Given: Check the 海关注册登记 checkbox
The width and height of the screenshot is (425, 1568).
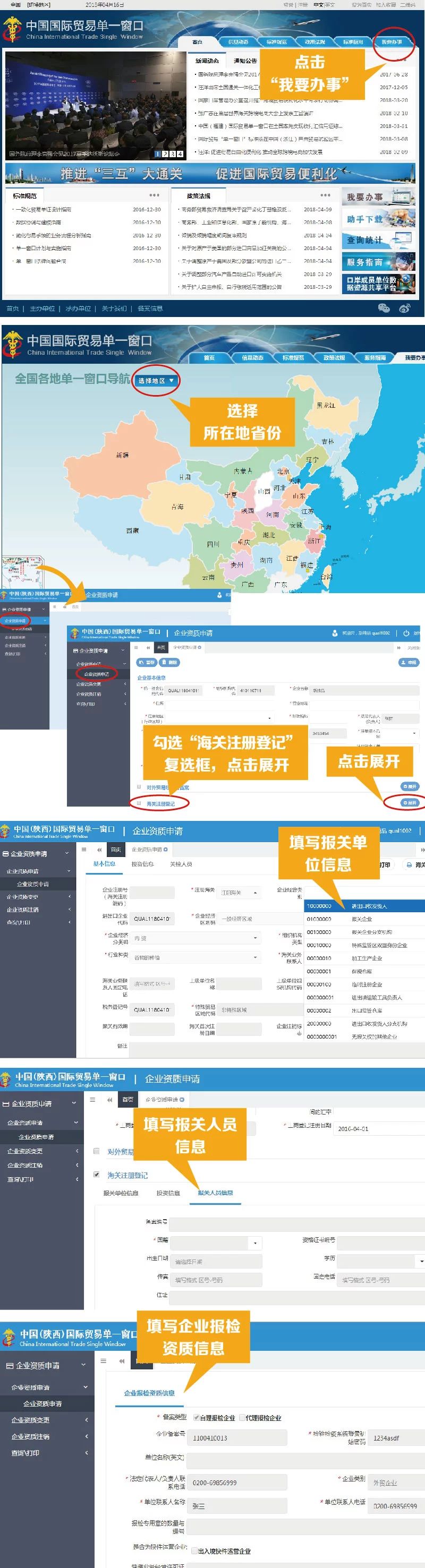Looking at the screenshot, I should pyautogui.click(x=96, y=1174).
